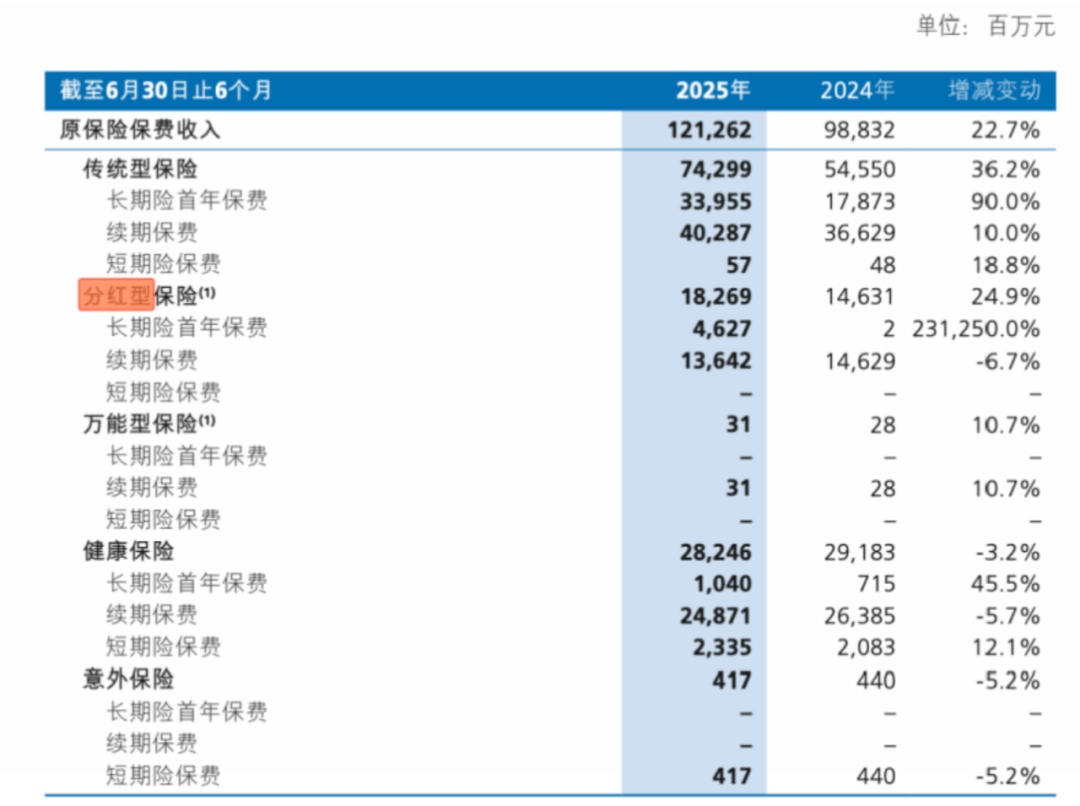
Task: Select the 24,871 renewal premium value
Action: pos(715,615)
